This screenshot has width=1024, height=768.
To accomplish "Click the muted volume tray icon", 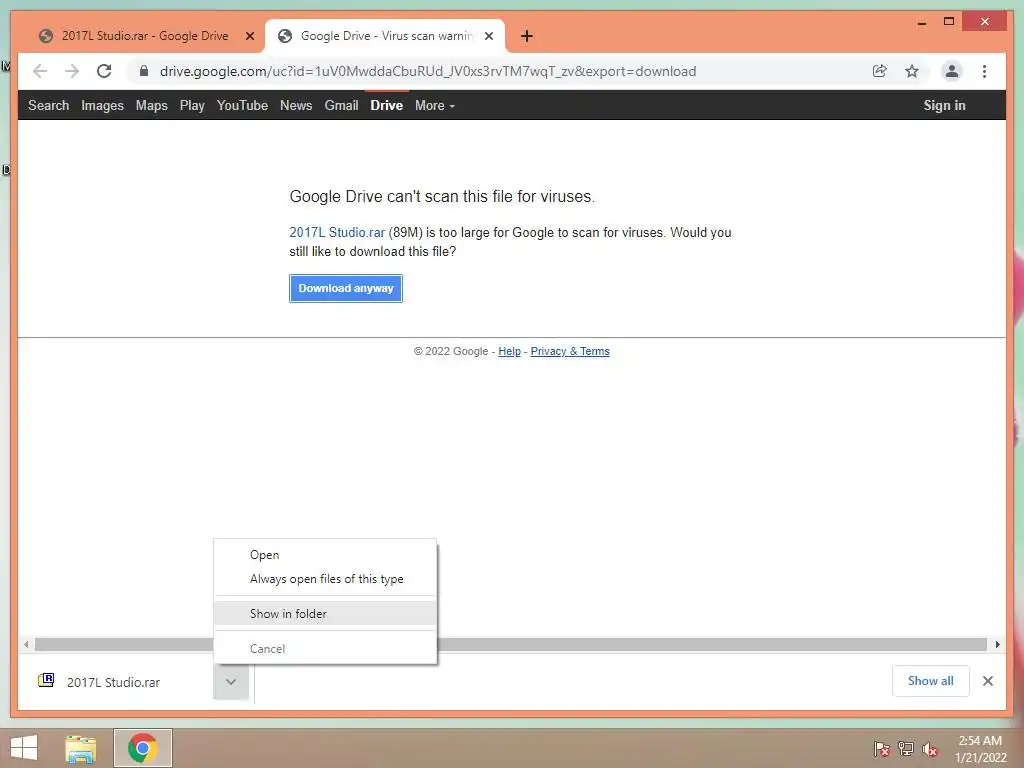I will coord(930,748).
